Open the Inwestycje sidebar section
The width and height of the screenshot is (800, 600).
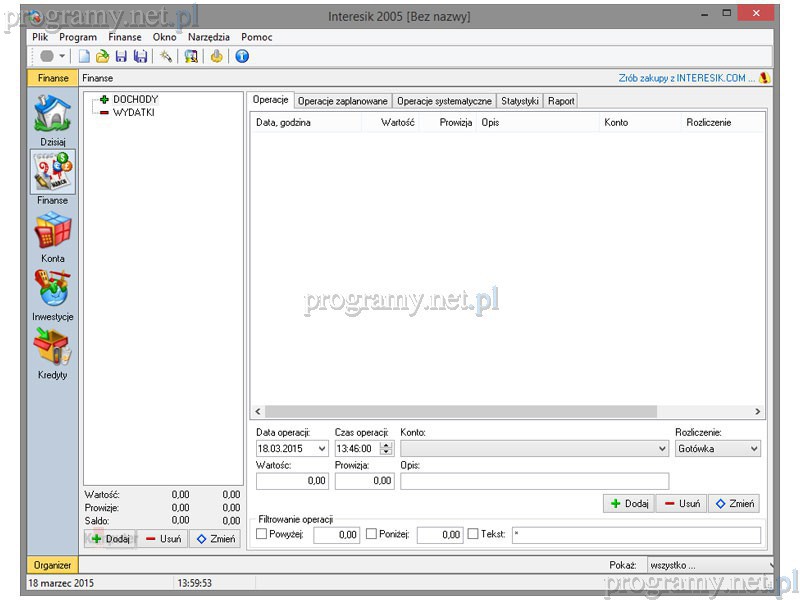tap(52, 289)
